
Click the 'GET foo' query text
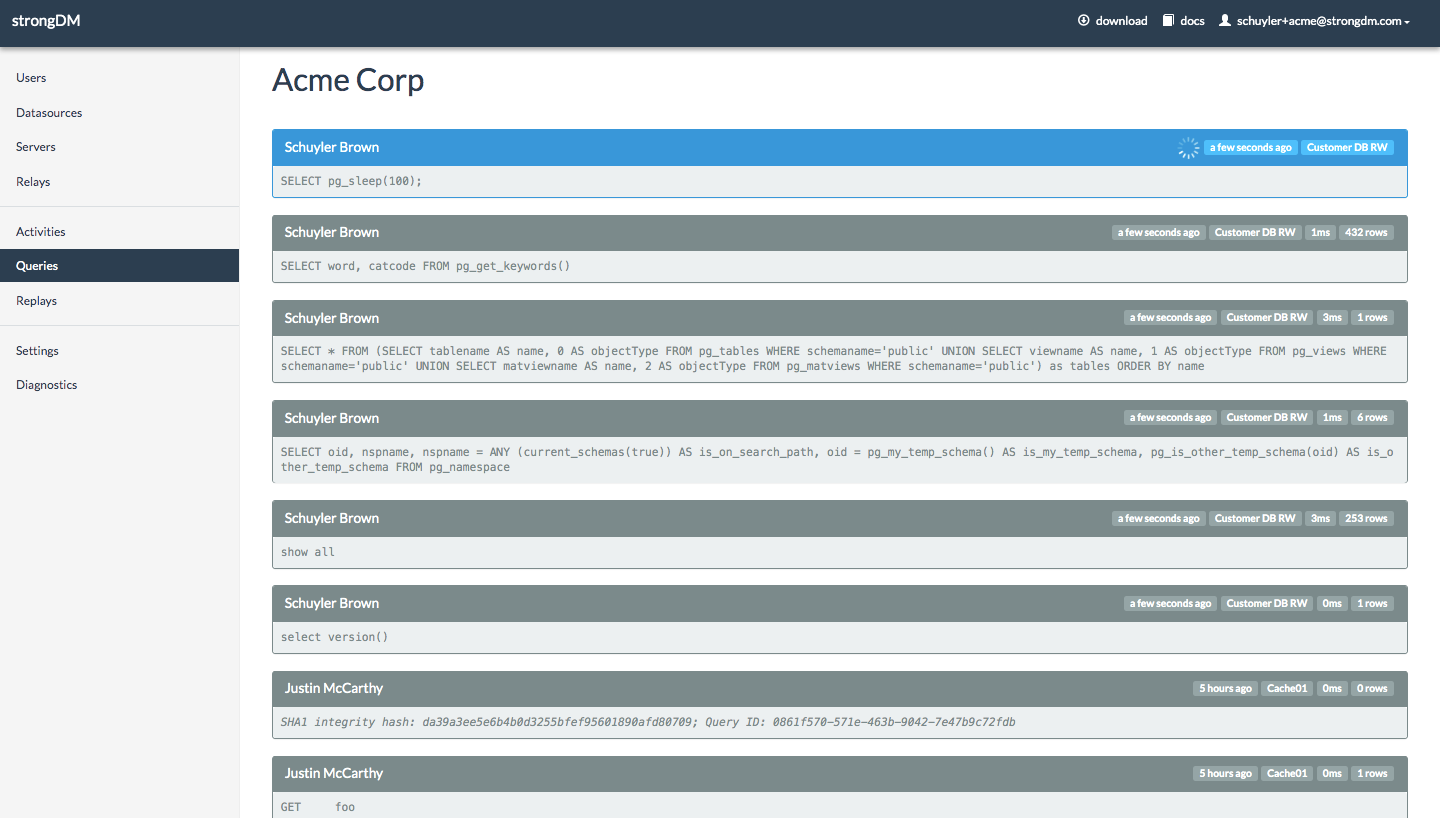(318, 807)
